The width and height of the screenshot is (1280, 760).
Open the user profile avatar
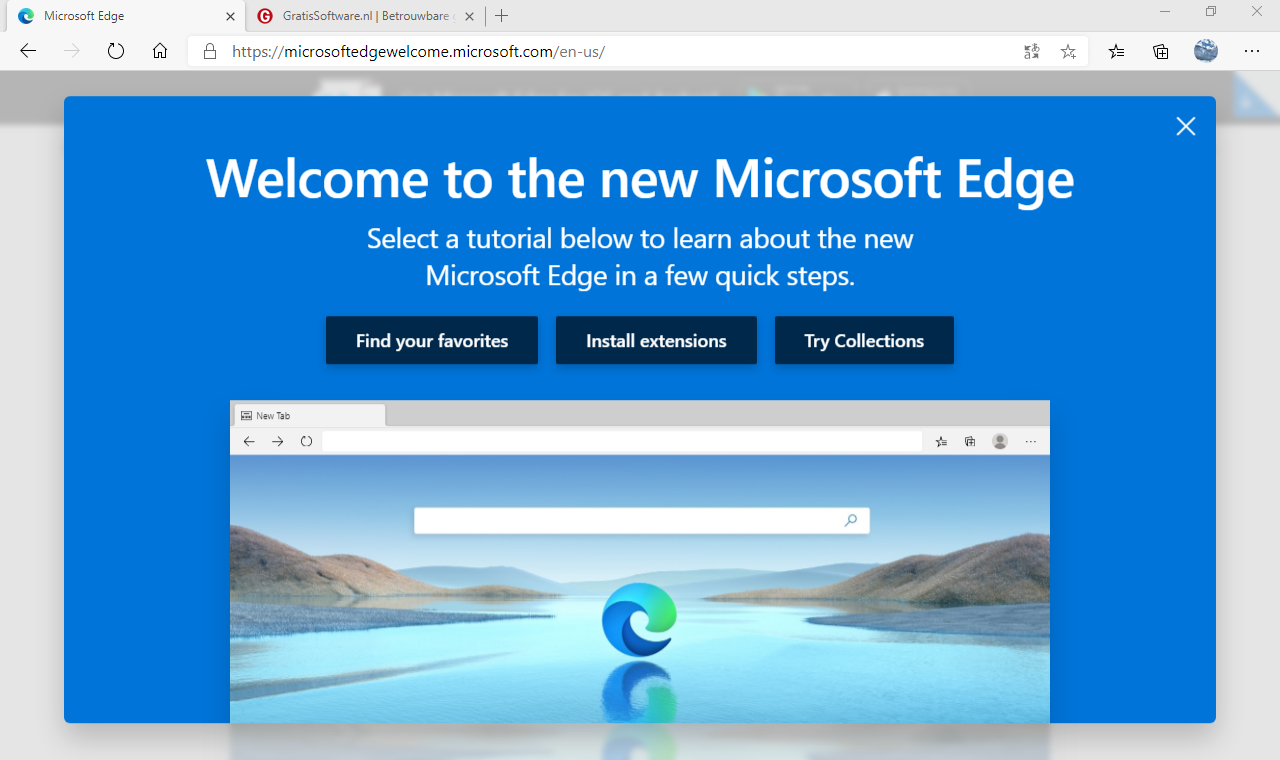(x=1206, y=51)
